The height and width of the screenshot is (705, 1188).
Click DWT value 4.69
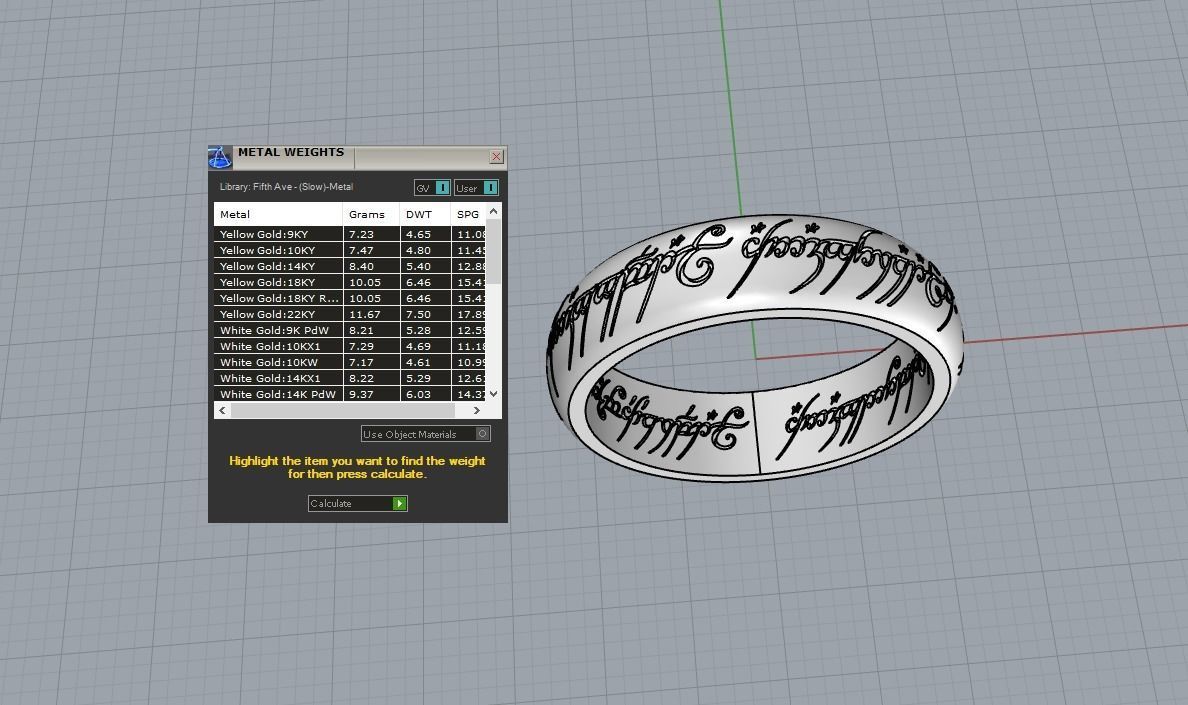[418, 347]
